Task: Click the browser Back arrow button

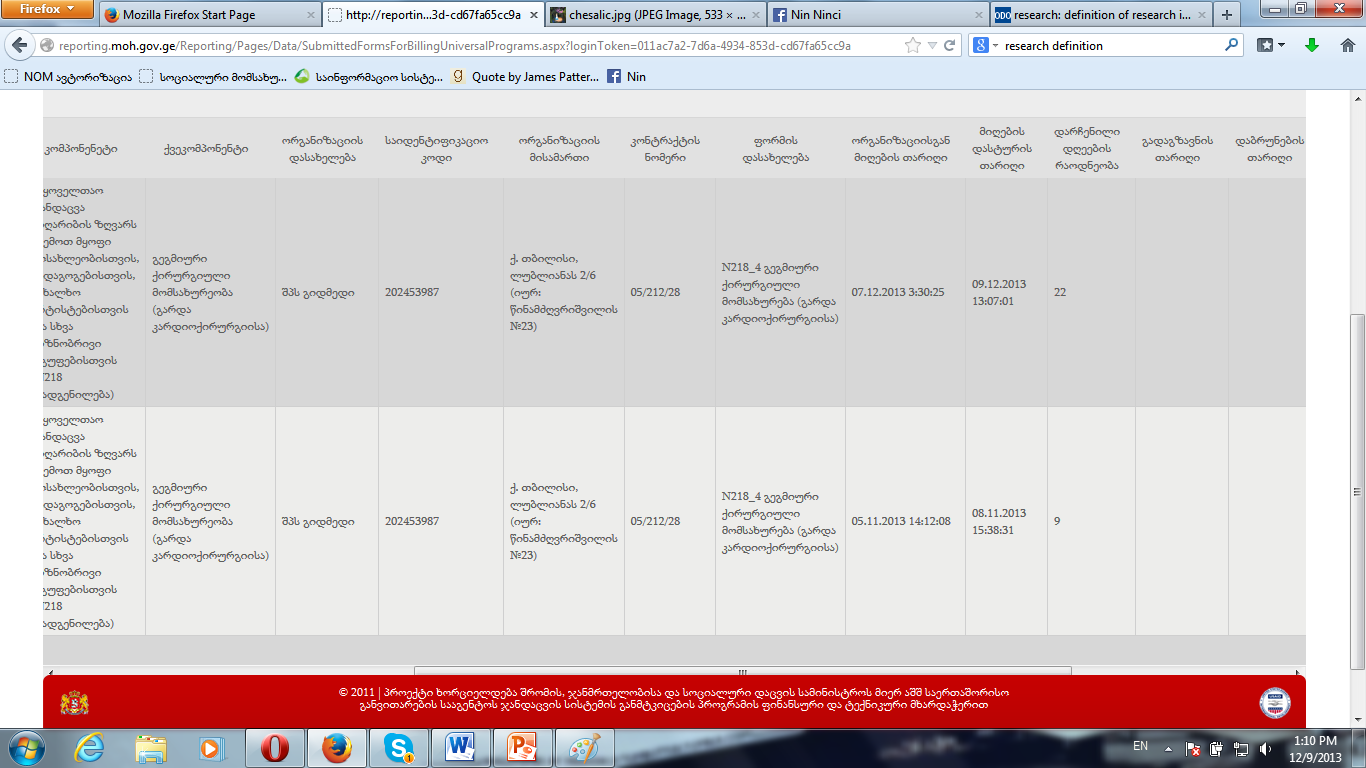Action: [19, 46]
